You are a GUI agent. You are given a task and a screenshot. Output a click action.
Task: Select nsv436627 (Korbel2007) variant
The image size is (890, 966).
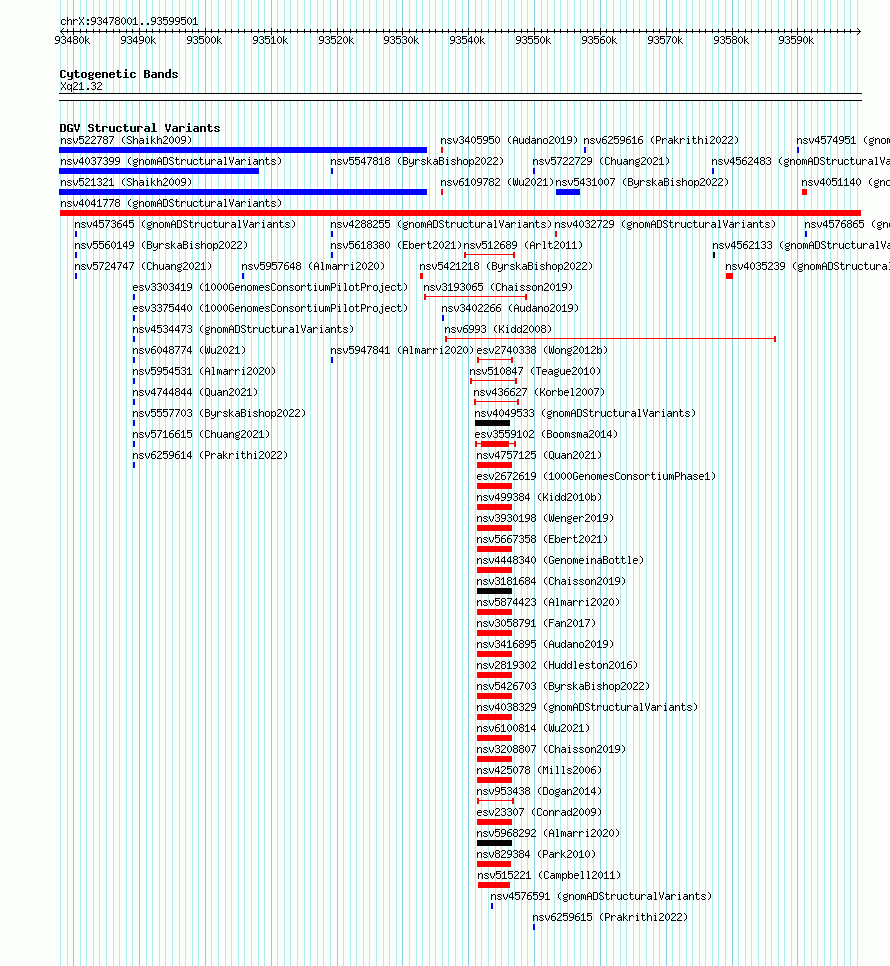(539, 392)
